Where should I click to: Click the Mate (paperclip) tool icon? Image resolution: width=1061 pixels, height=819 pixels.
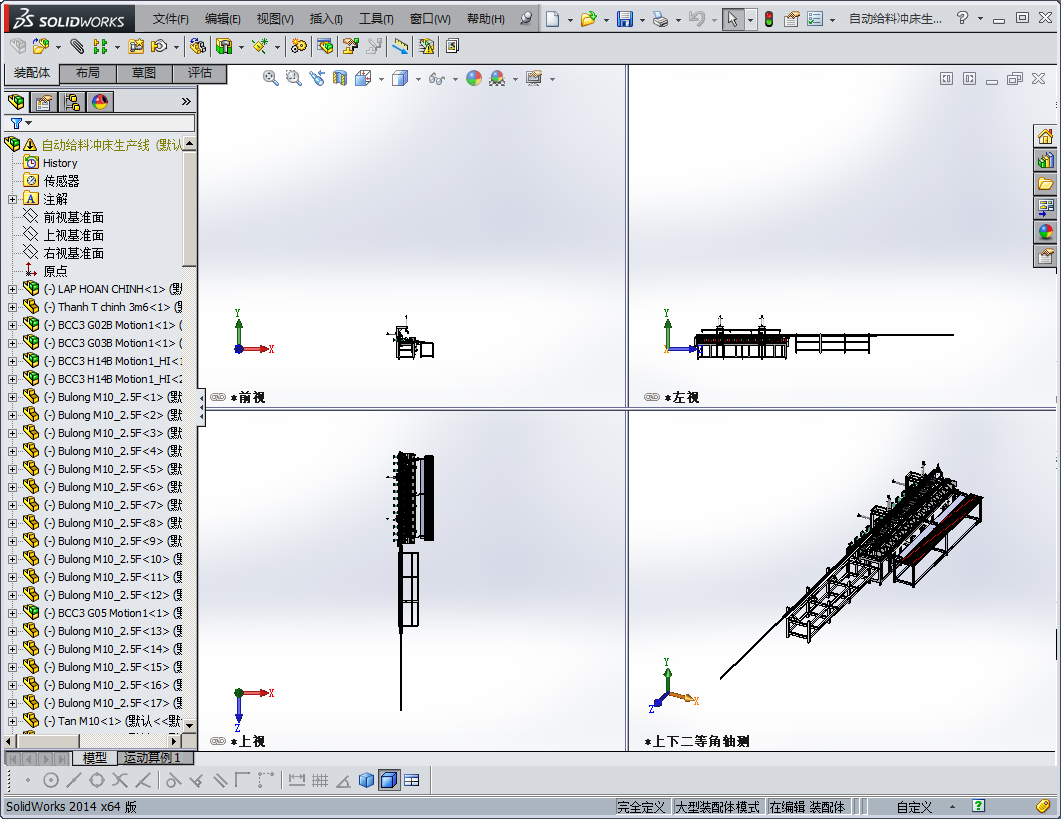pyautogui.click(x=77, y=46)
